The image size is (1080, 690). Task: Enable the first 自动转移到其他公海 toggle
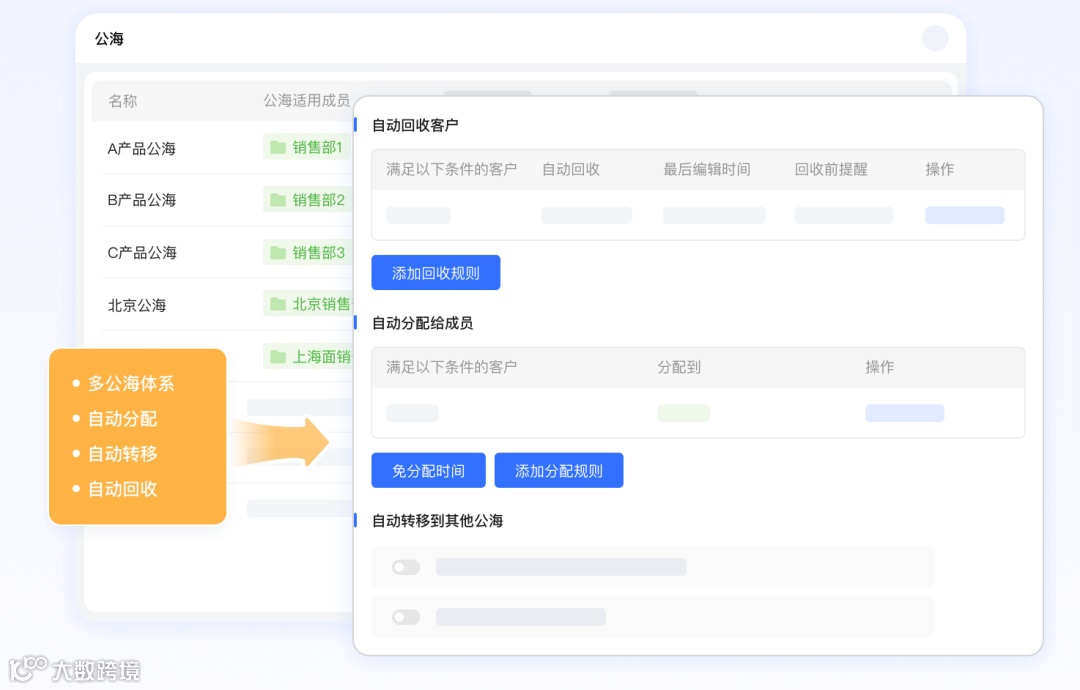tap(405, 567)
